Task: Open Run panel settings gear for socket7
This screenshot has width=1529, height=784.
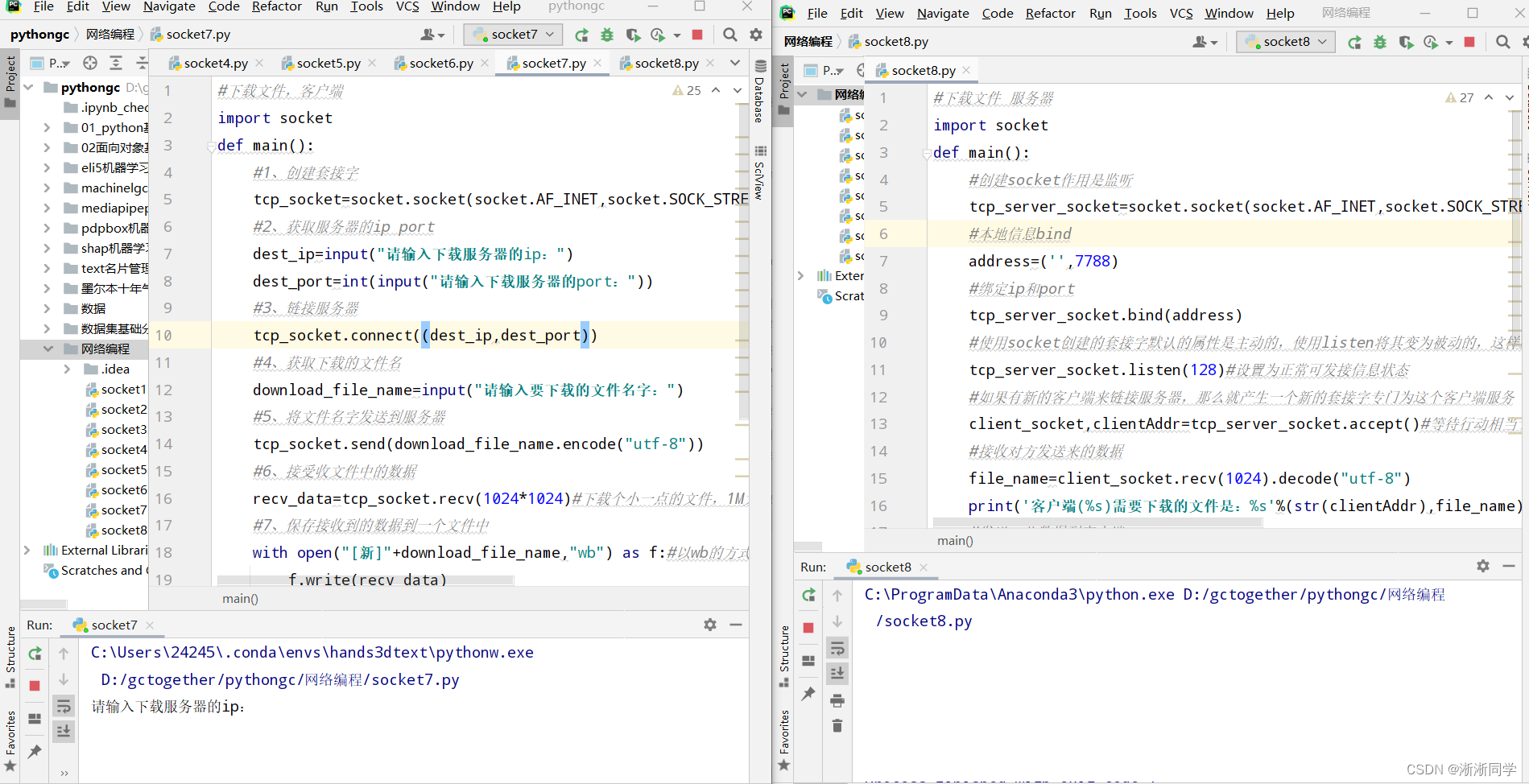Action: point(709,625)
